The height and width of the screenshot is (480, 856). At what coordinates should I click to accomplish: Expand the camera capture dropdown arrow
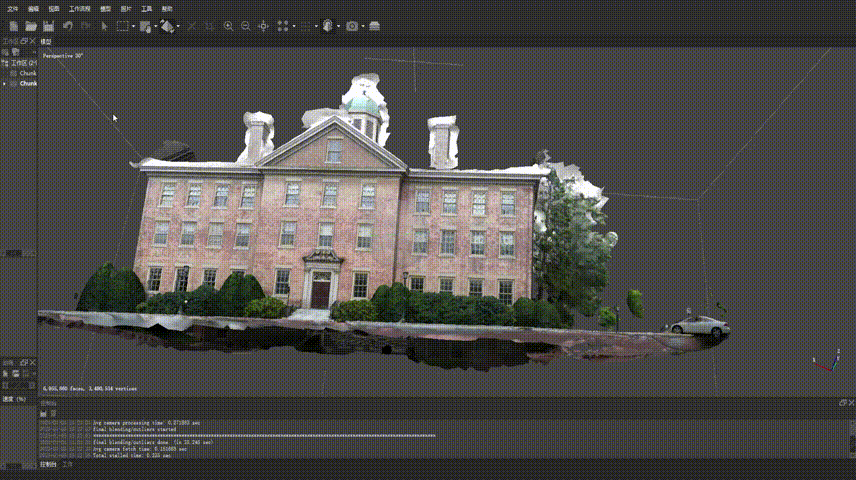point(364,25)
